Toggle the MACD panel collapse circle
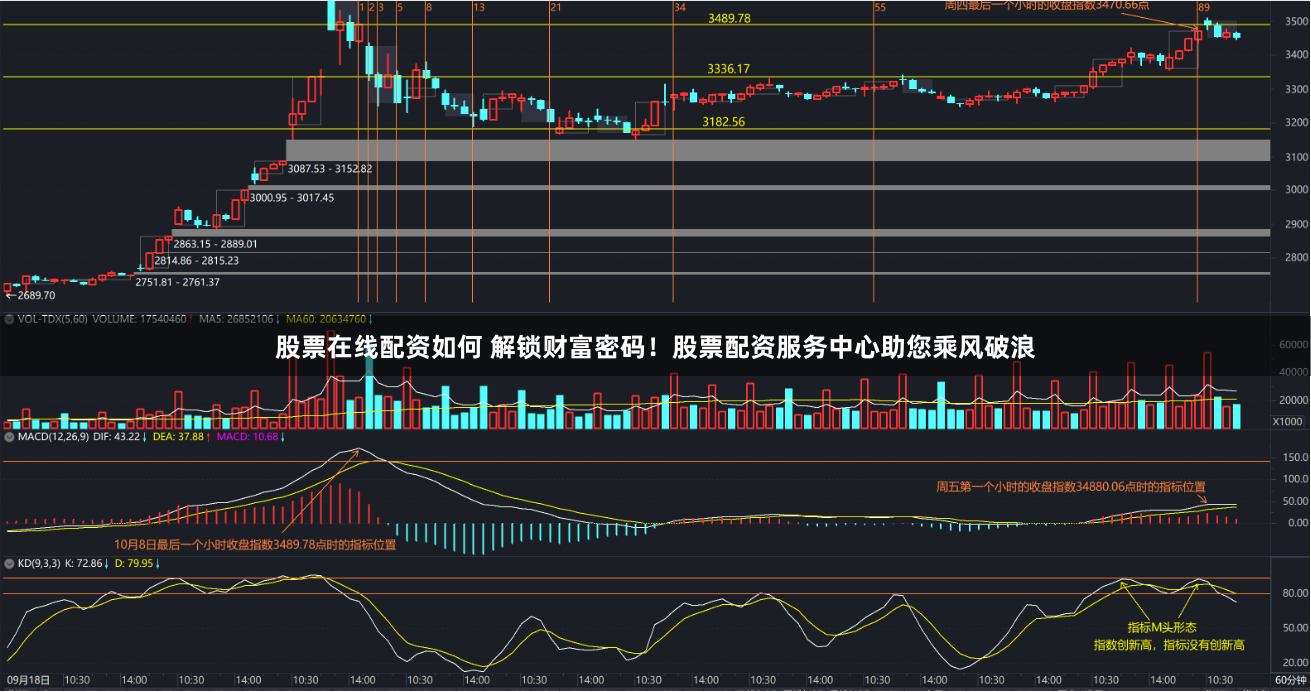The width and height of the screenshot is (1311, 692). [x=8, y=436]
